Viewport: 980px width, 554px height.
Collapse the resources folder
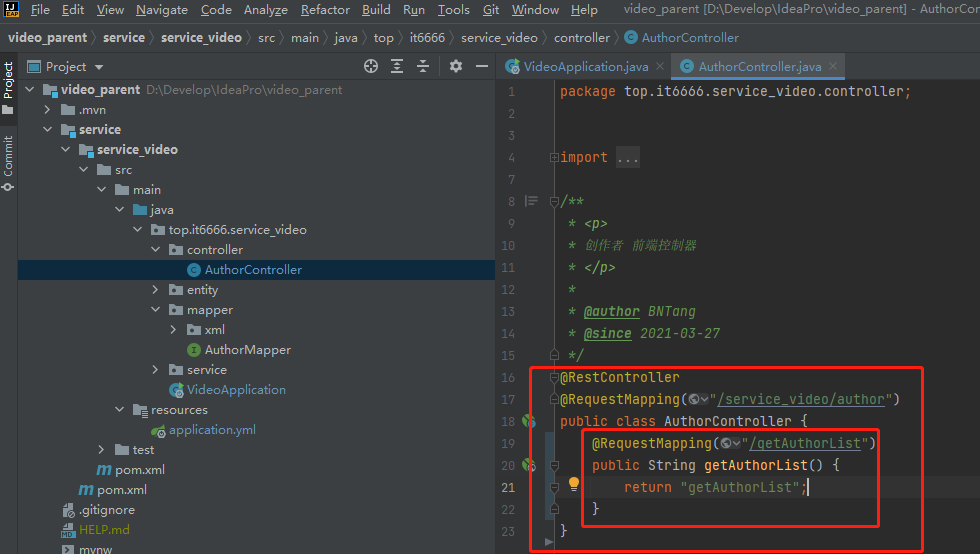point(119,410)
